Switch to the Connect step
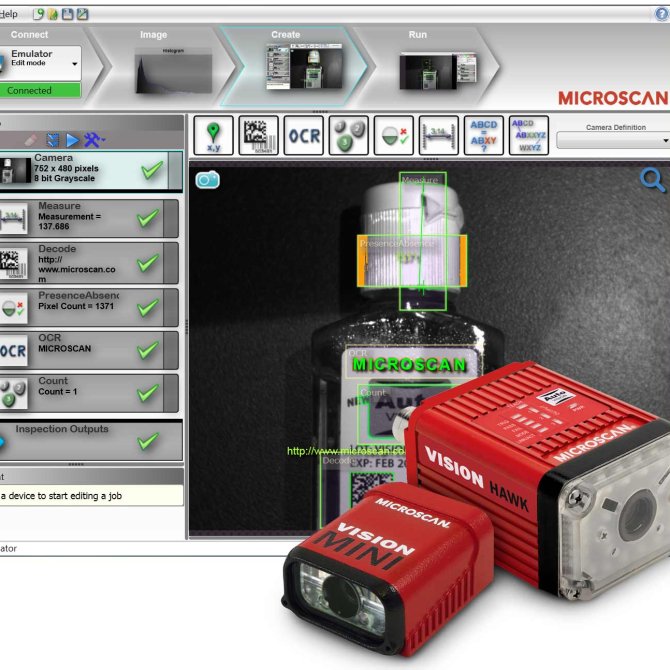The width and height of the screenshot is (670, 670). coord(29,35)
